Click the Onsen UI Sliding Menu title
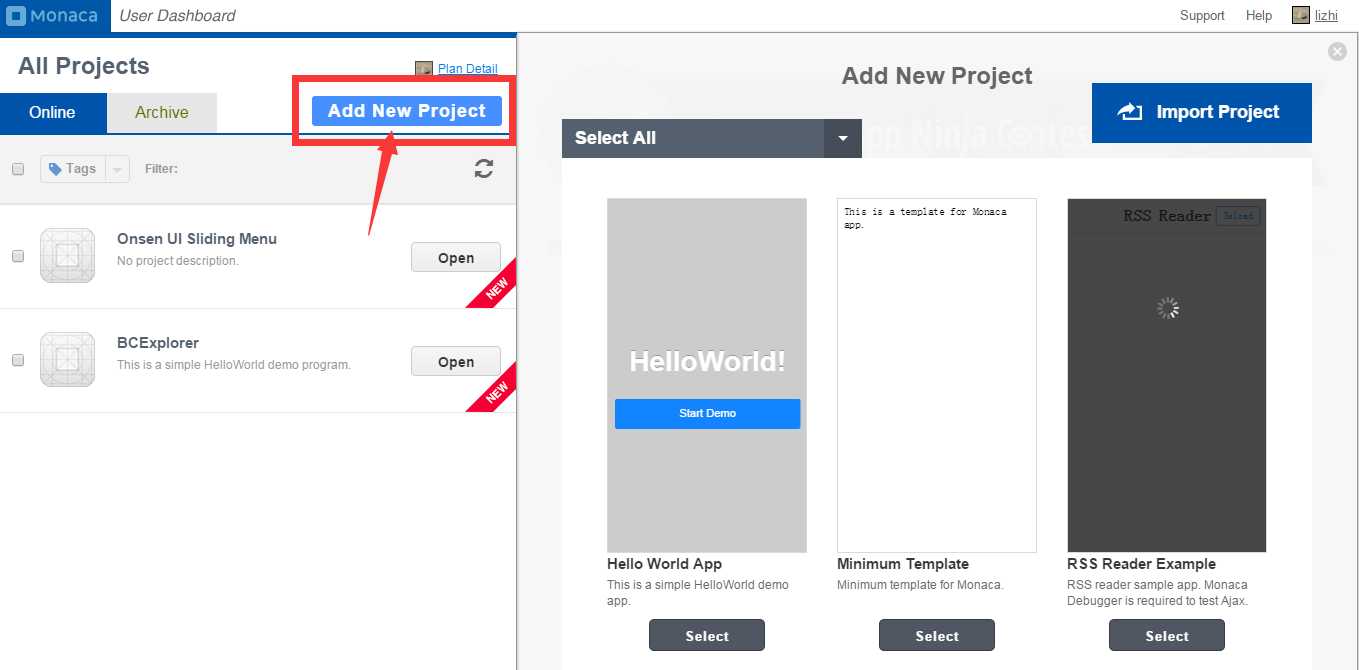 [197, 239]
